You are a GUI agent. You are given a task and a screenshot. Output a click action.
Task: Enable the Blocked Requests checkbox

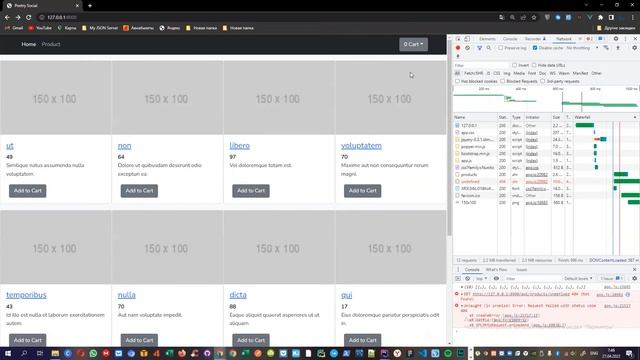point(502,81)
